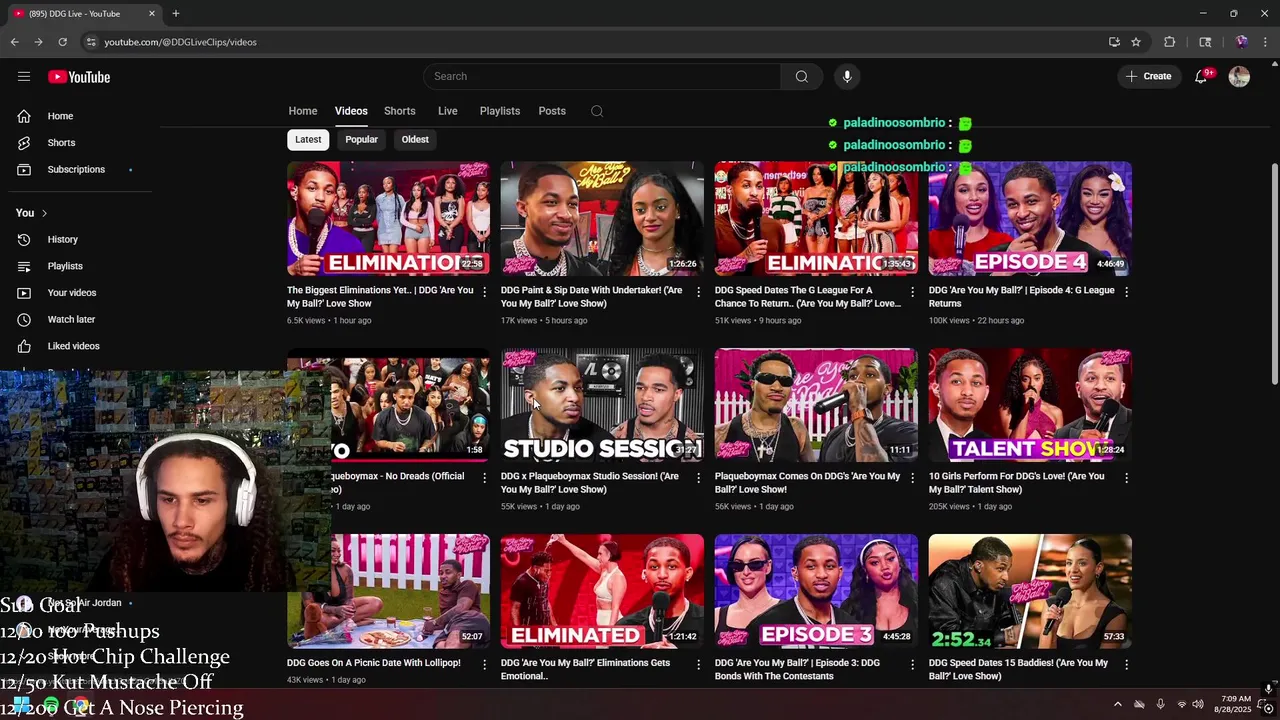
Task: Switch to the channel Playlists tab
Action: click(499, 111)
